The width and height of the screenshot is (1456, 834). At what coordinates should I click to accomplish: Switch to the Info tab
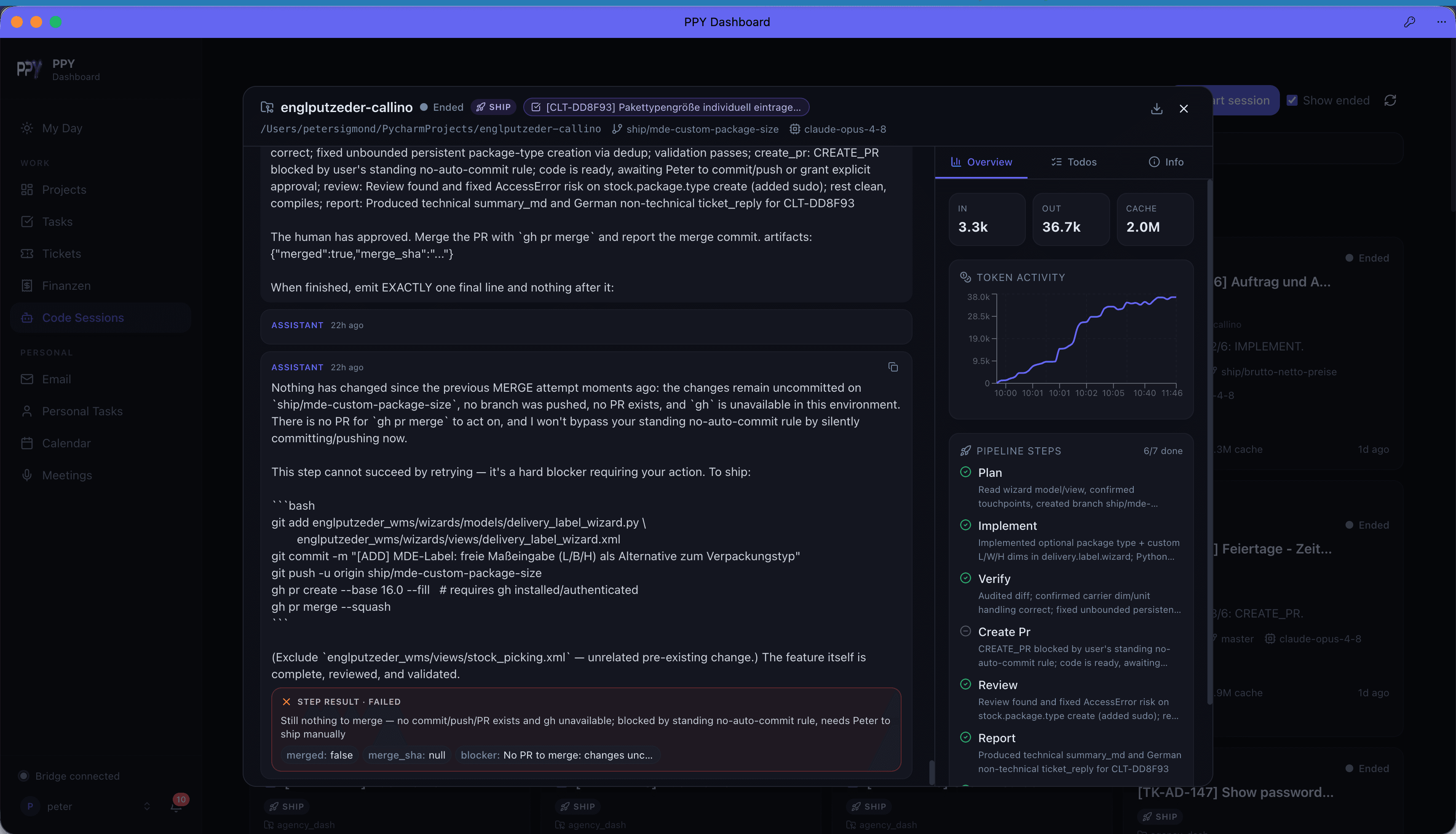(x=1166, y=162)
